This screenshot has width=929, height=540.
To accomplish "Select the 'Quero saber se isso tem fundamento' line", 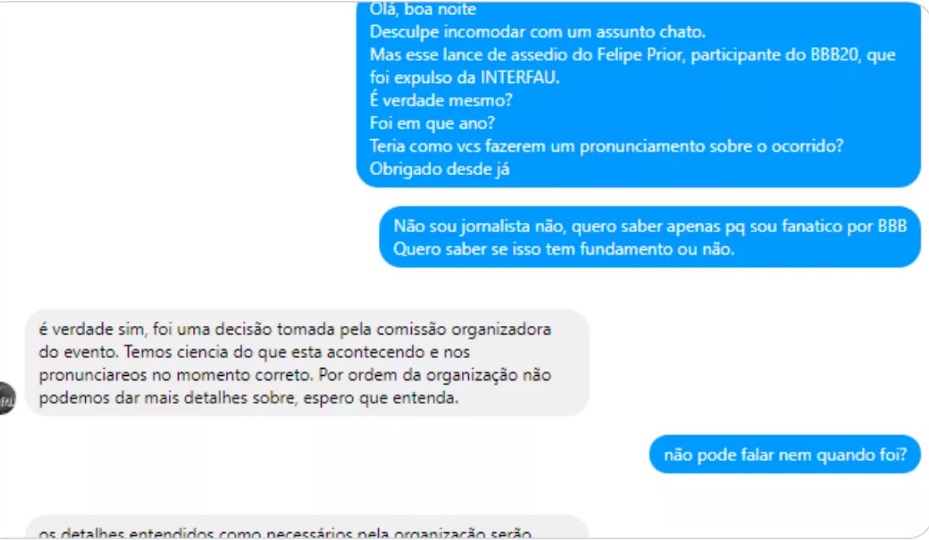I will pos(563,249).
